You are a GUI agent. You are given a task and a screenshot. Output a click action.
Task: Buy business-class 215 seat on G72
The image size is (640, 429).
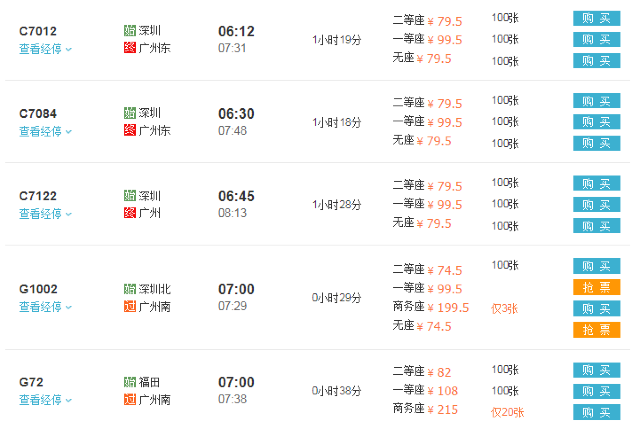tap(596, 412)
